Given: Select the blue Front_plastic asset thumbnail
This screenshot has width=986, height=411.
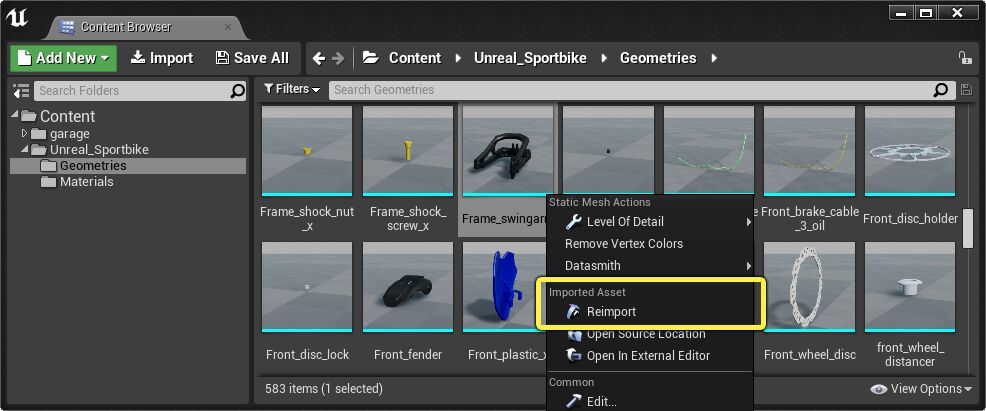Looking at the screenshot, I should point(503,287).
